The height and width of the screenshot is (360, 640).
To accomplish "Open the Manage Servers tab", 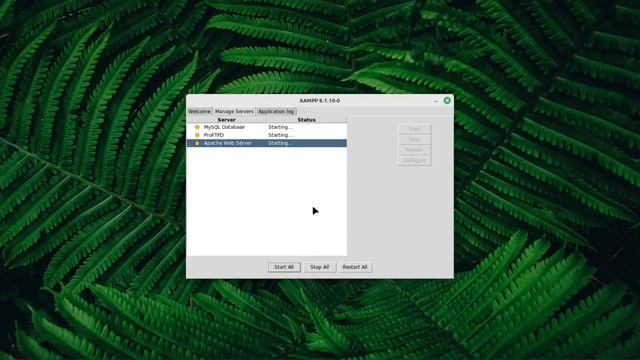I will point(234,111).
